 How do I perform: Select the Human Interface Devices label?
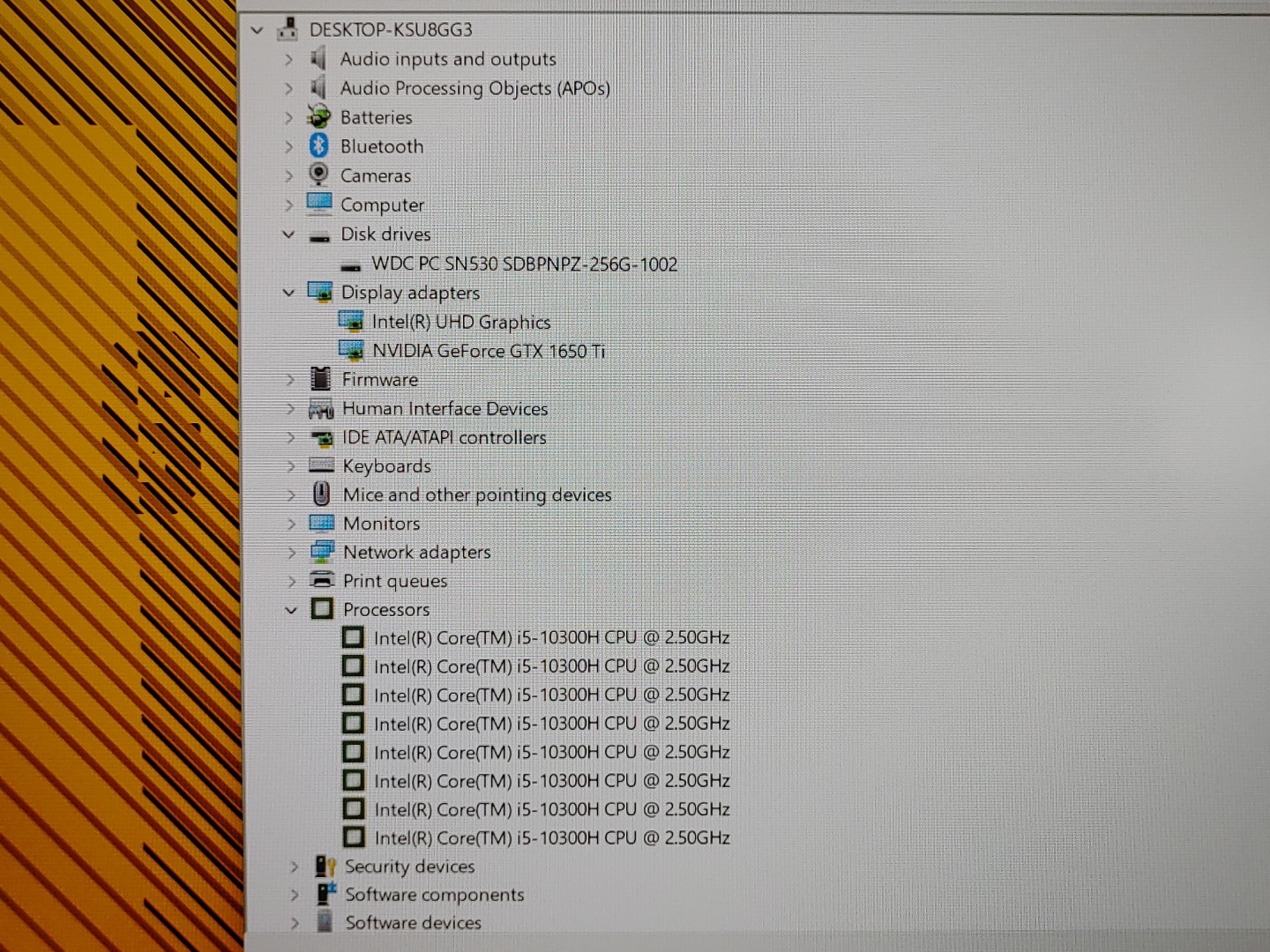pyautogui.click(x=444, y=408)
